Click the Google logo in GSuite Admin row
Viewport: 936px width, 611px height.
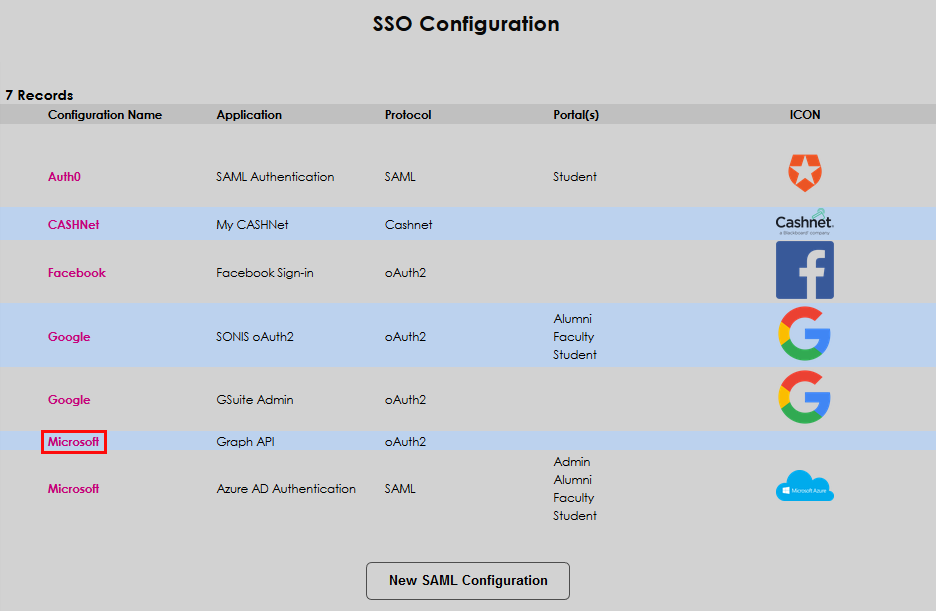[804, 398]
